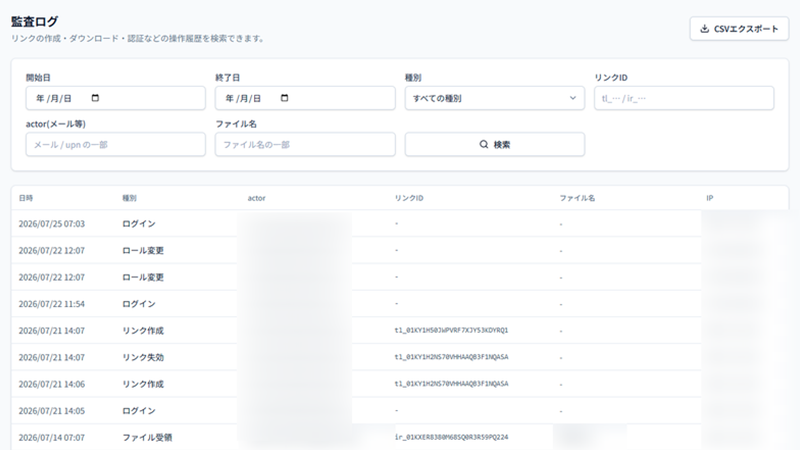Screen dimensions: 800x450
Task: Select the ファイル受領 type cell
Action: [147, 437]
